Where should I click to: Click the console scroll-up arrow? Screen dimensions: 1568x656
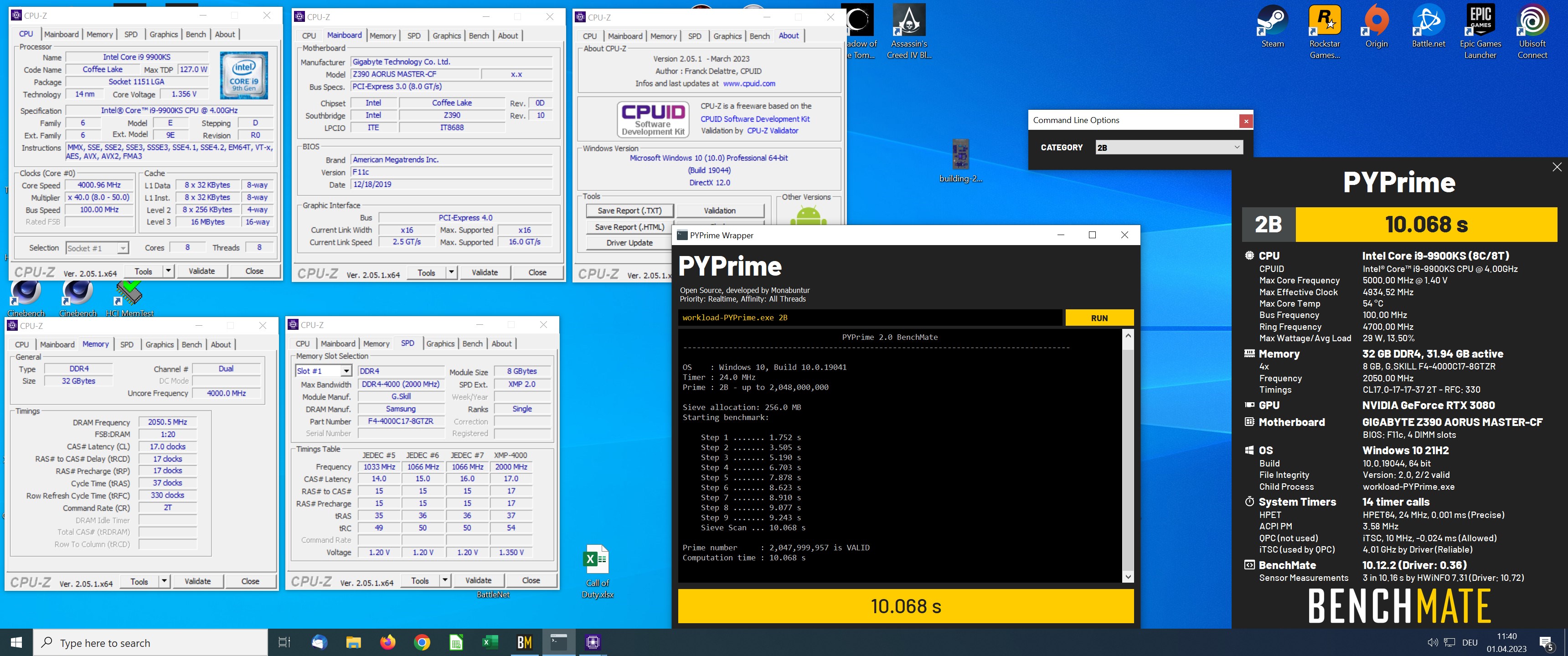(1128, 335)
